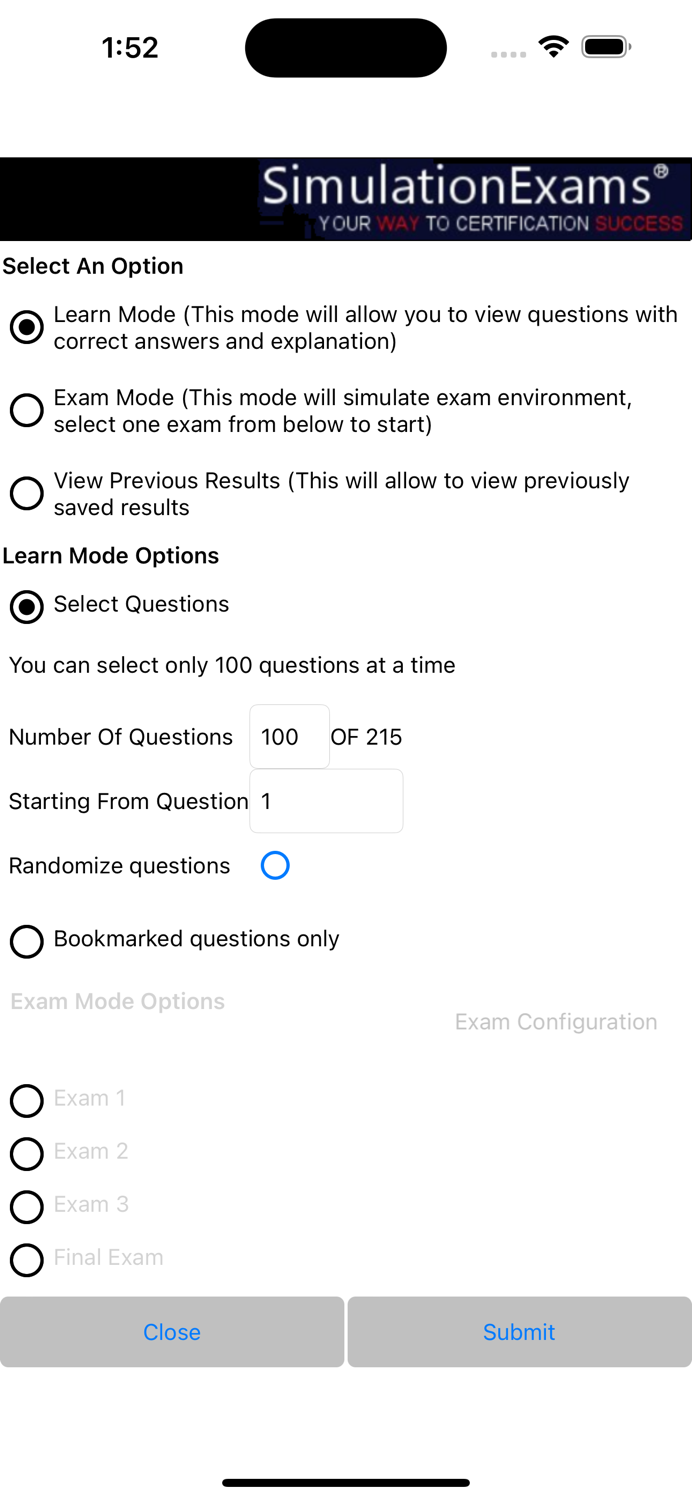This screenshot has height=1500, width=692.
Task: Select Exam 3
Action: pyautogui.click(x=26, y=1207)
